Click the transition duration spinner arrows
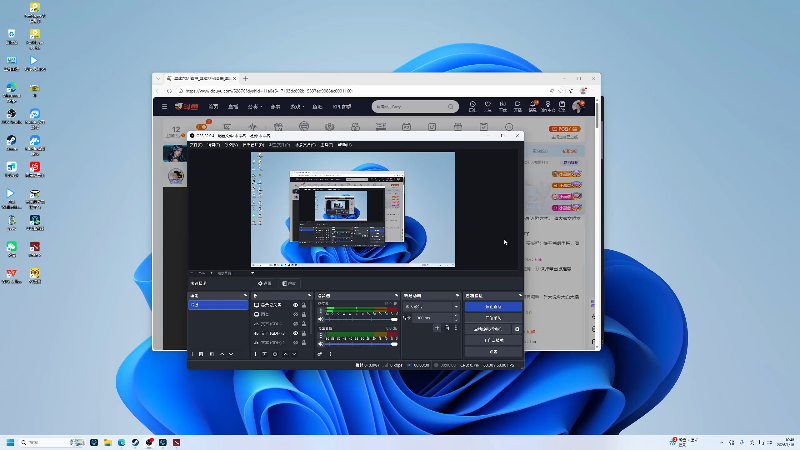The height and width of the screenshot is (450, 800). coord(456,317)
